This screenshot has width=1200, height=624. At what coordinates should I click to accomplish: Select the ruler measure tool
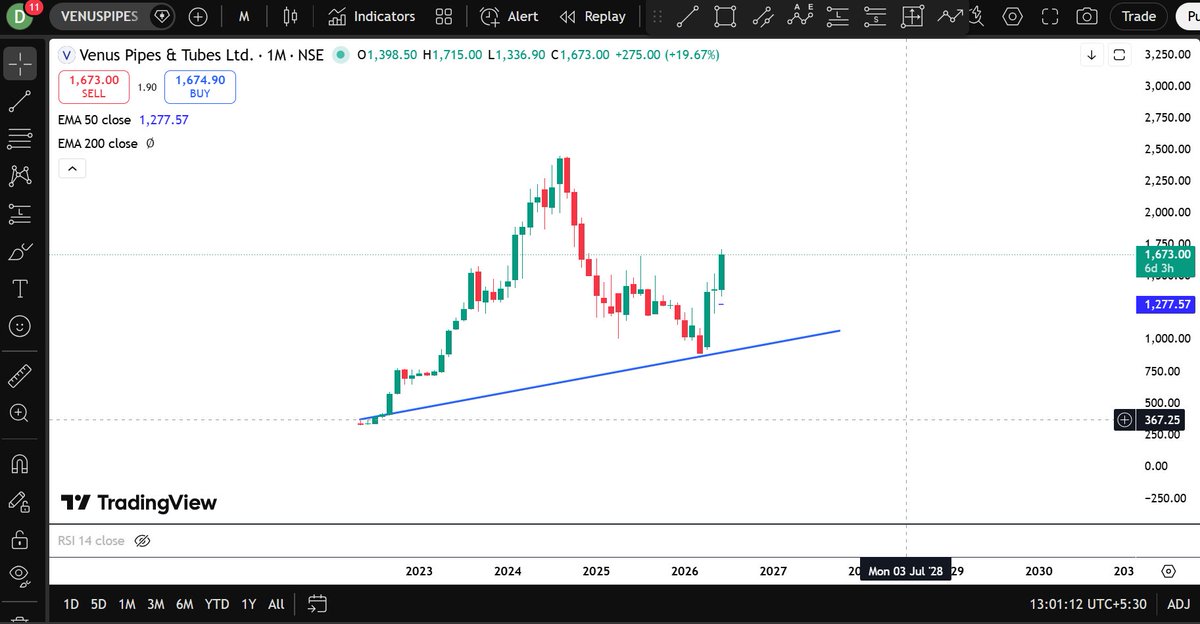20,376
